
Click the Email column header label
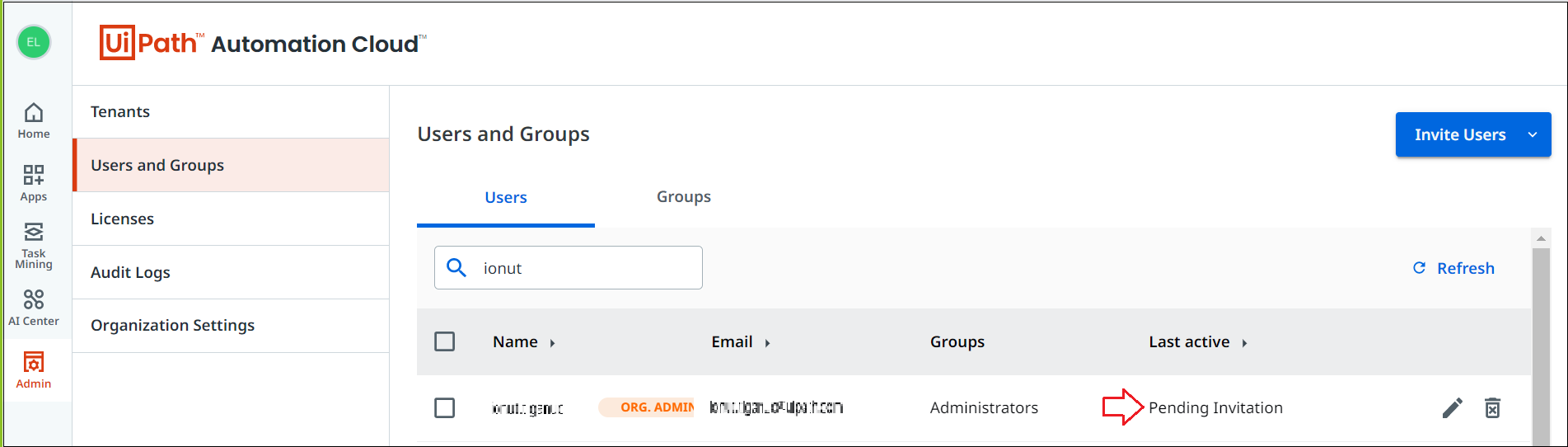pos(732,341)
